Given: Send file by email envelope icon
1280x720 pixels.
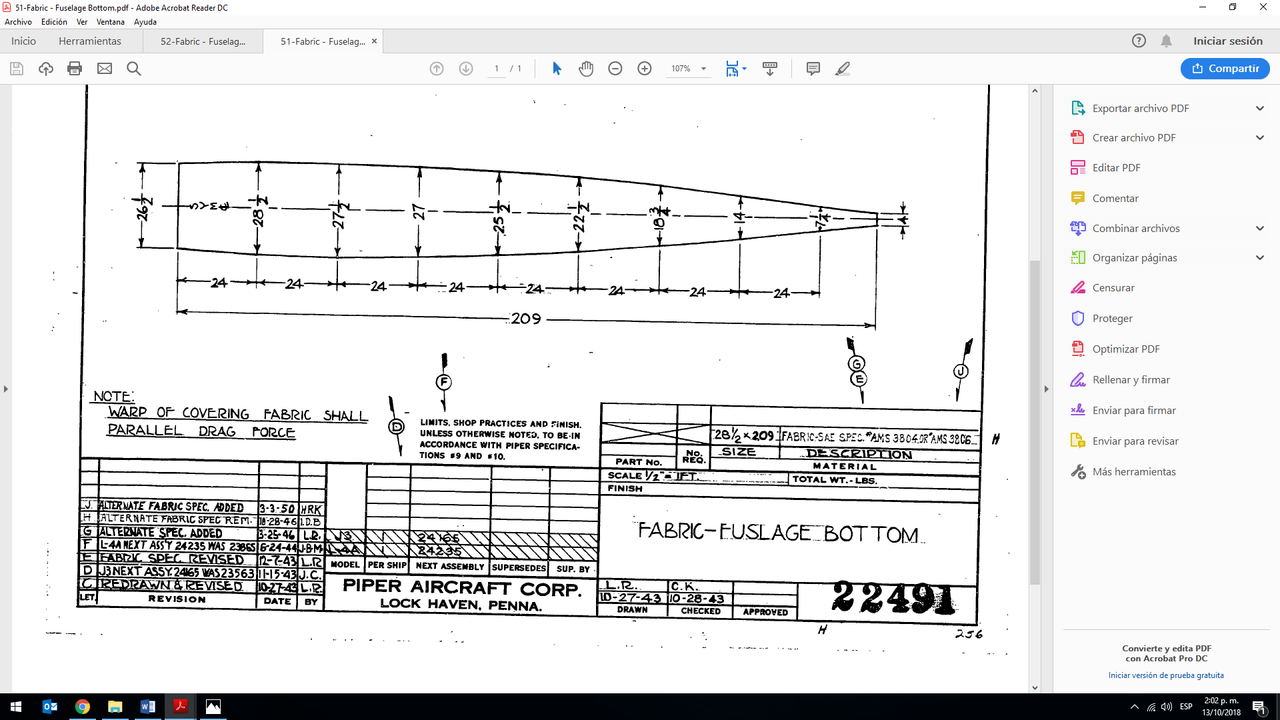Looking at the screenshot, I should click(104, 68).
